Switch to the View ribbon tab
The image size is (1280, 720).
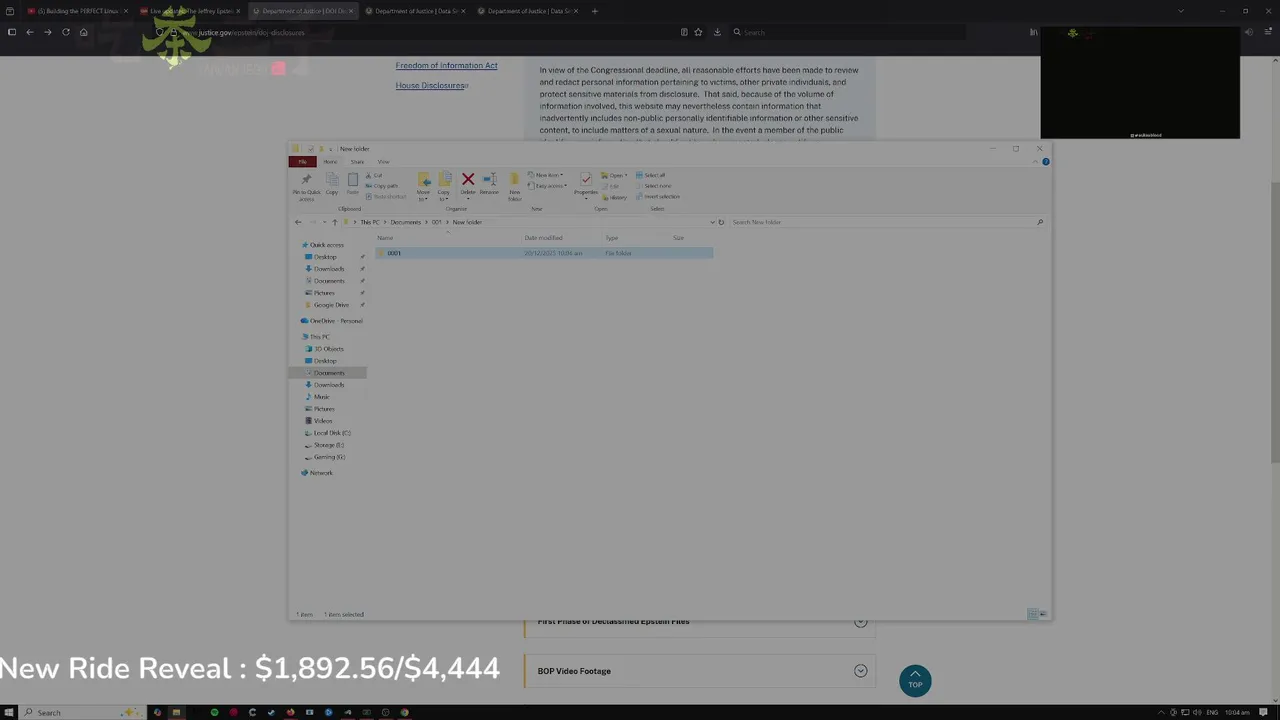coord(383,162)
